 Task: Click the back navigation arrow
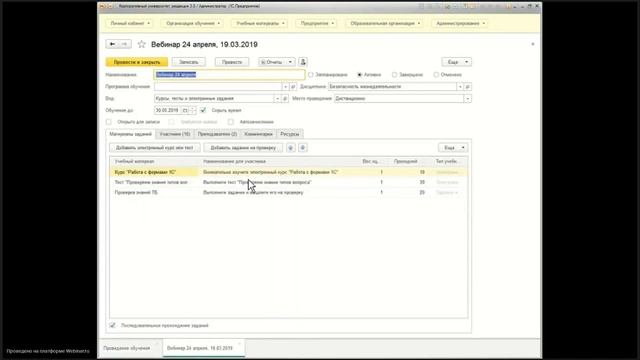click(x=112, y=44)
